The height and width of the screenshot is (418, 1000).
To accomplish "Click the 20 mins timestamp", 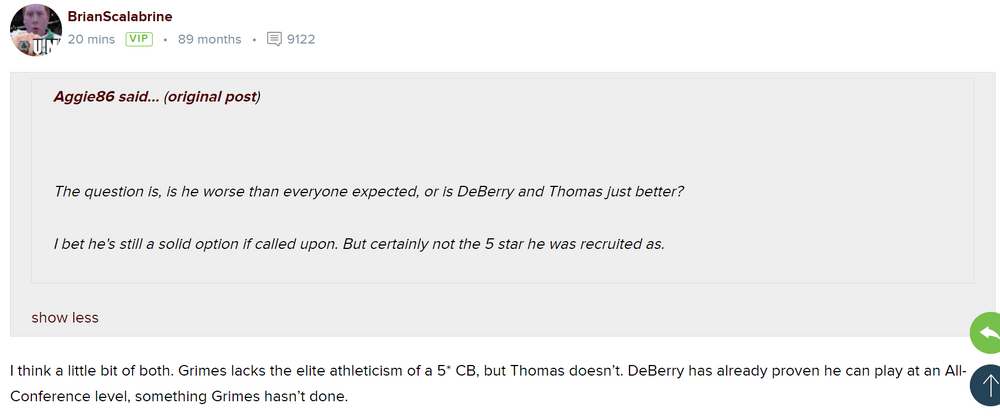I will 90,40.
